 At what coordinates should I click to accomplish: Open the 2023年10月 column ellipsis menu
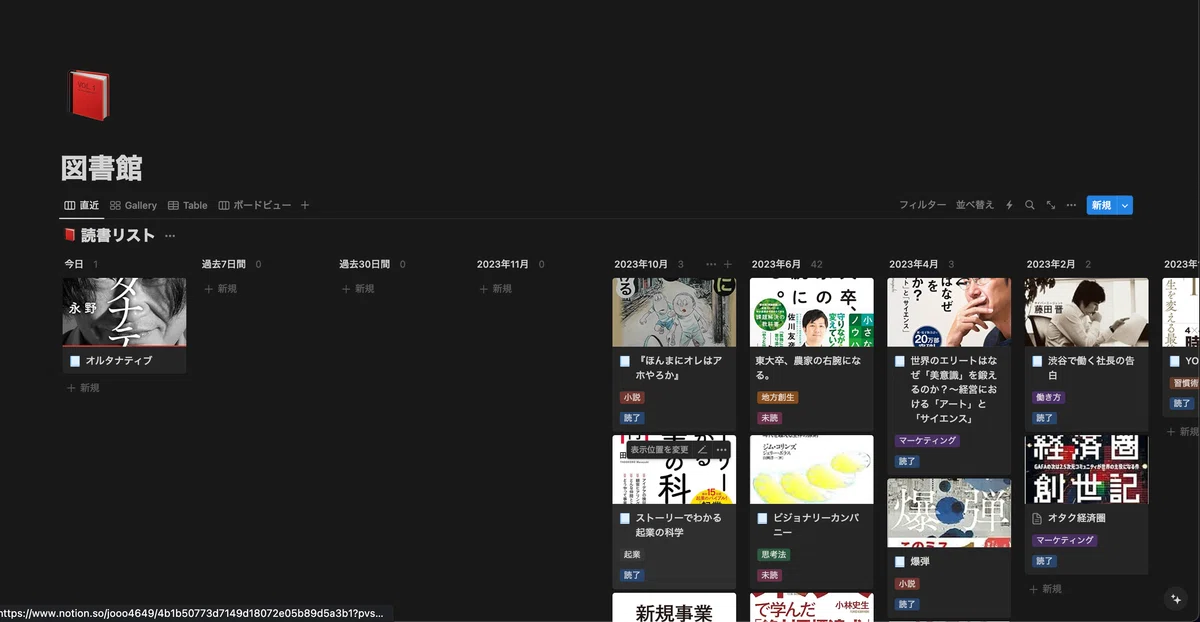point(711,264)
